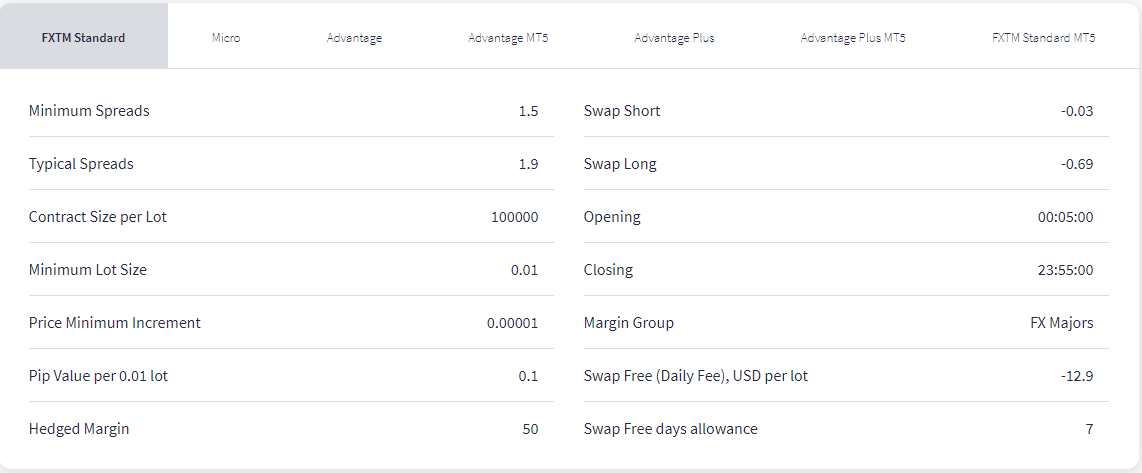Viewport: 1142px width, 473px height.
Task: Click the Swap Long label
Action: 620,164
